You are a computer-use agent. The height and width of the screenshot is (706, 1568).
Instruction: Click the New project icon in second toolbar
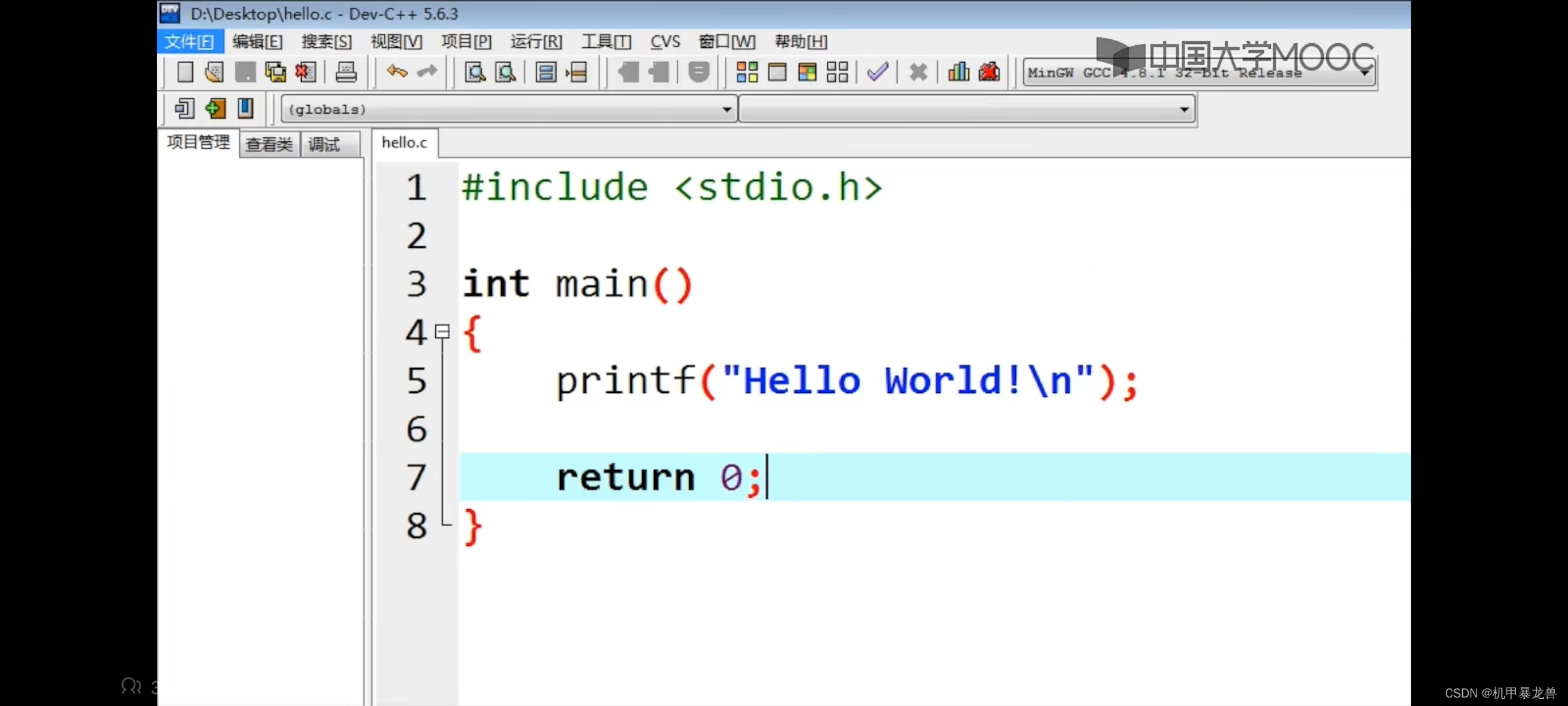[185, 109]
